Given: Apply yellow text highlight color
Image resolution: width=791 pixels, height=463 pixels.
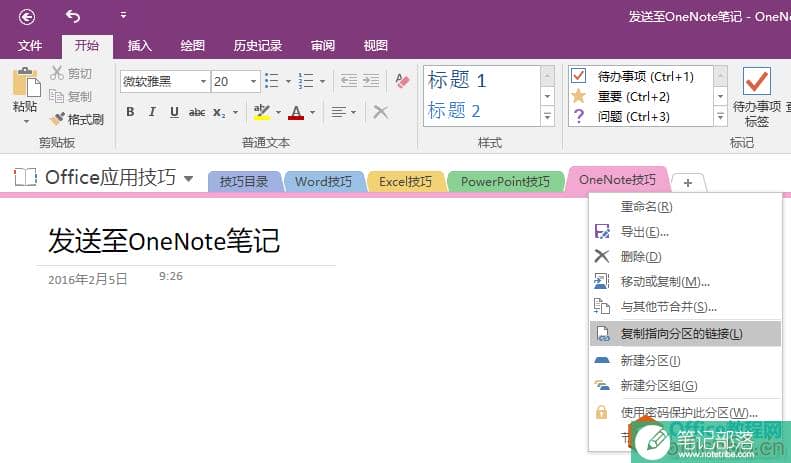Looking at the screenshot, I should point(261,112).
